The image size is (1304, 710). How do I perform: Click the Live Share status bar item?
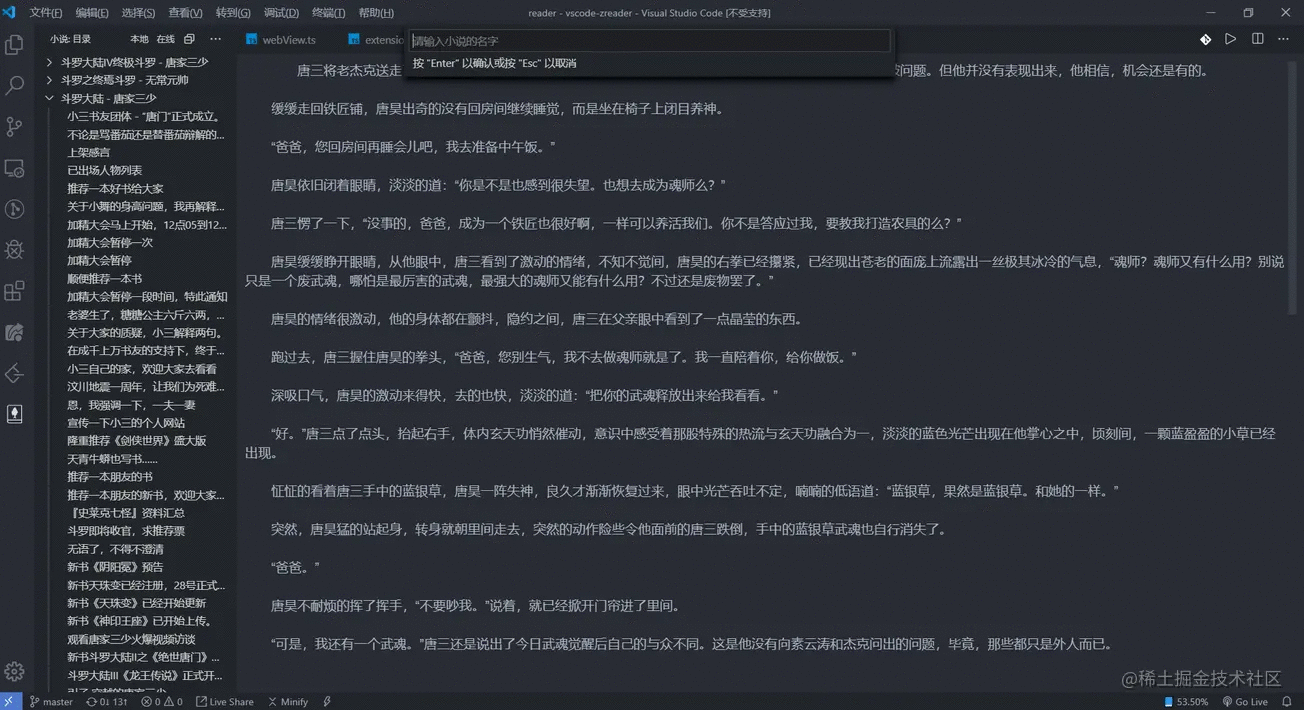224,701
